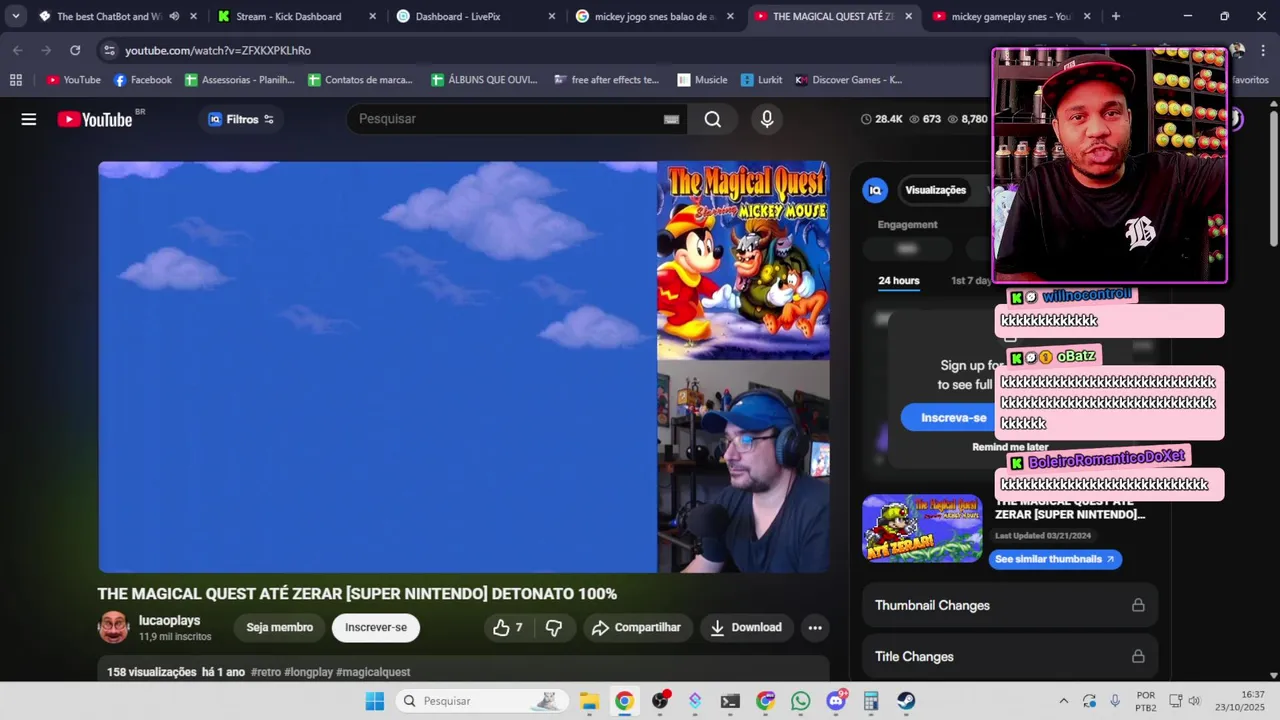
Task: Open the Assessorias - Planilh... bookmark
Action: 240,80
